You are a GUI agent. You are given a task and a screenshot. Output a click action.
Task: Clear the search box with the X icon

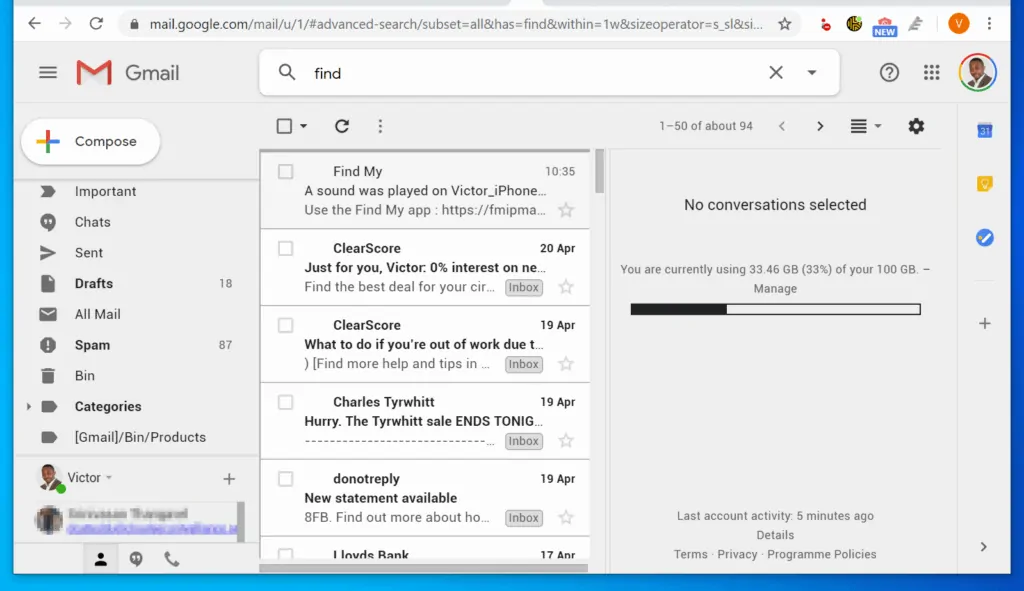coord(776,72)
